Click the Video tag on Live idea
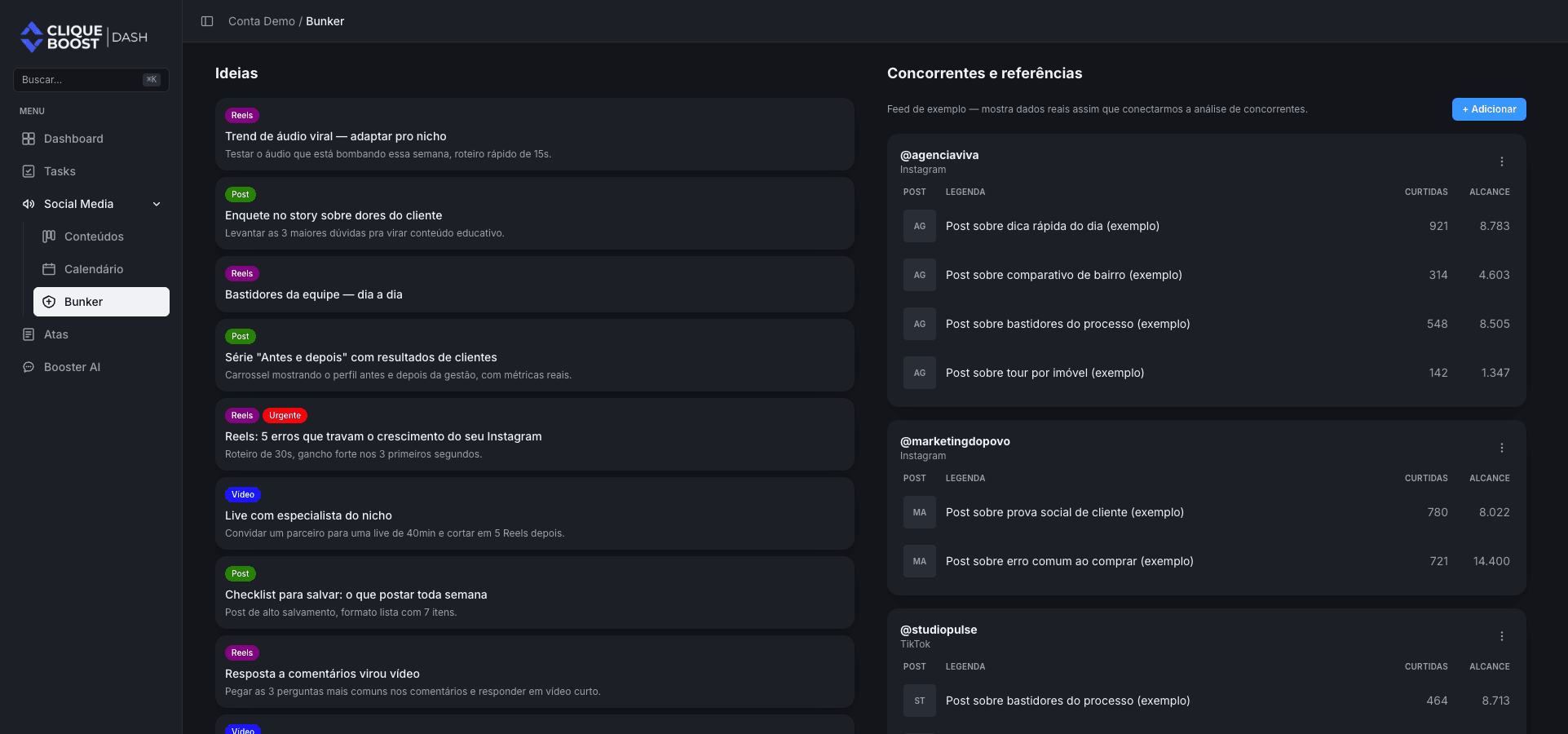 [x=243, y=494]
